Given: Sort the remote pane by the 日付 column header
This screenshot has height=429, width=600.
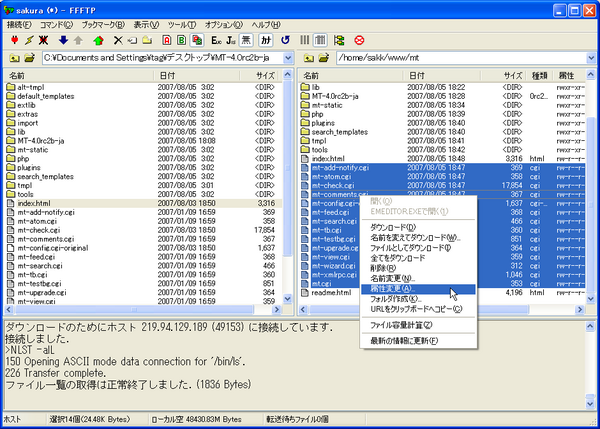Looking at the screenshot, I should [x=443, y=75].
